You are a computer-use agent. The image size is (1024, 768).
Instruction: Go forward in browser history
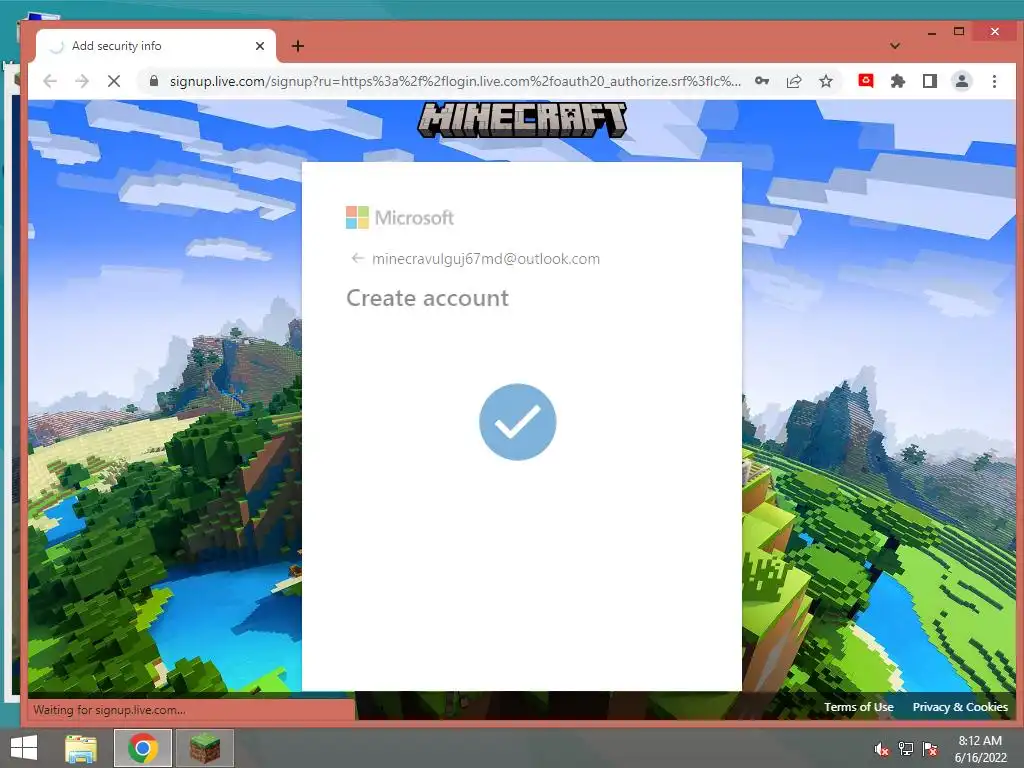82,81
